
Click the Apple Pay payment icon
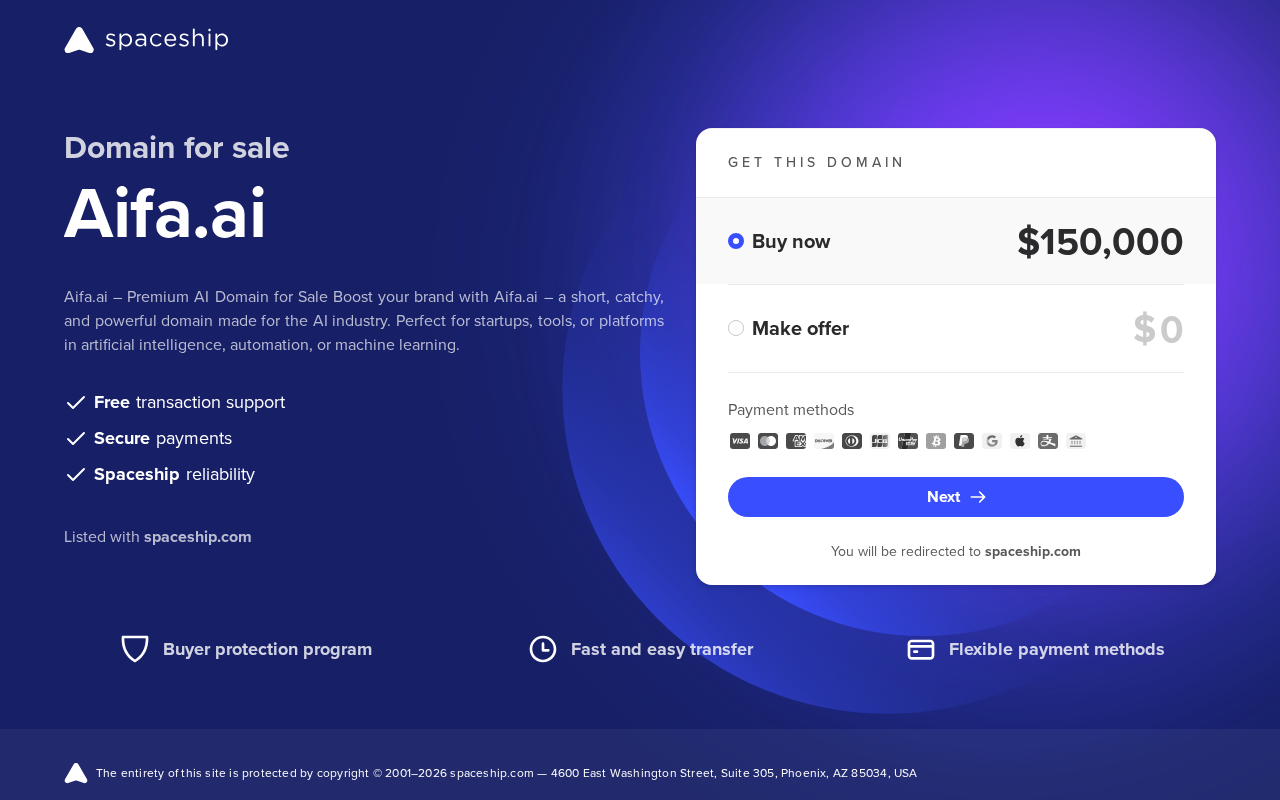tap(1020, 441)
